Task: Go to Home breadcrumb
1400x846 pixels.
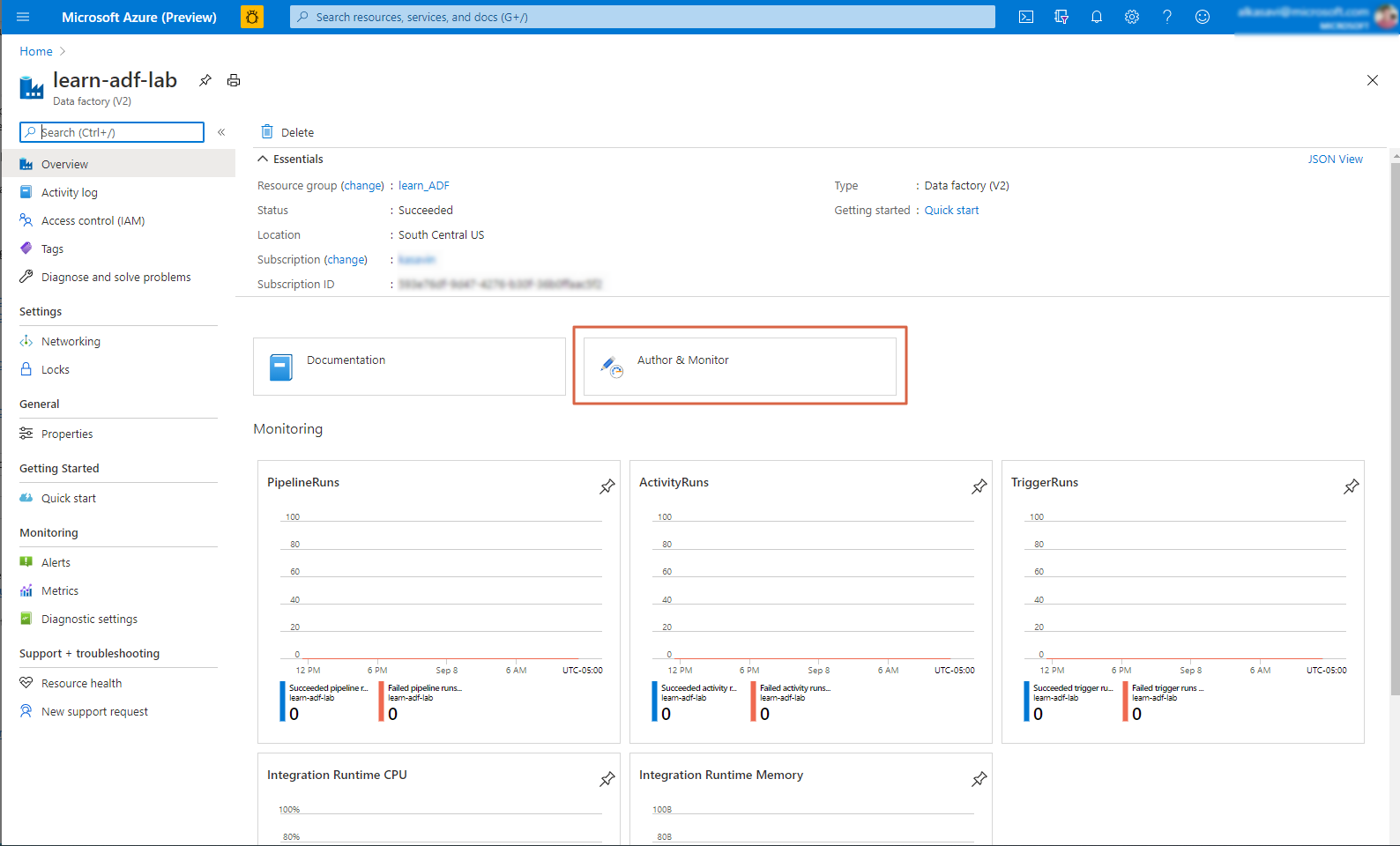Action: pyautogui.click(x=36, y=51)
